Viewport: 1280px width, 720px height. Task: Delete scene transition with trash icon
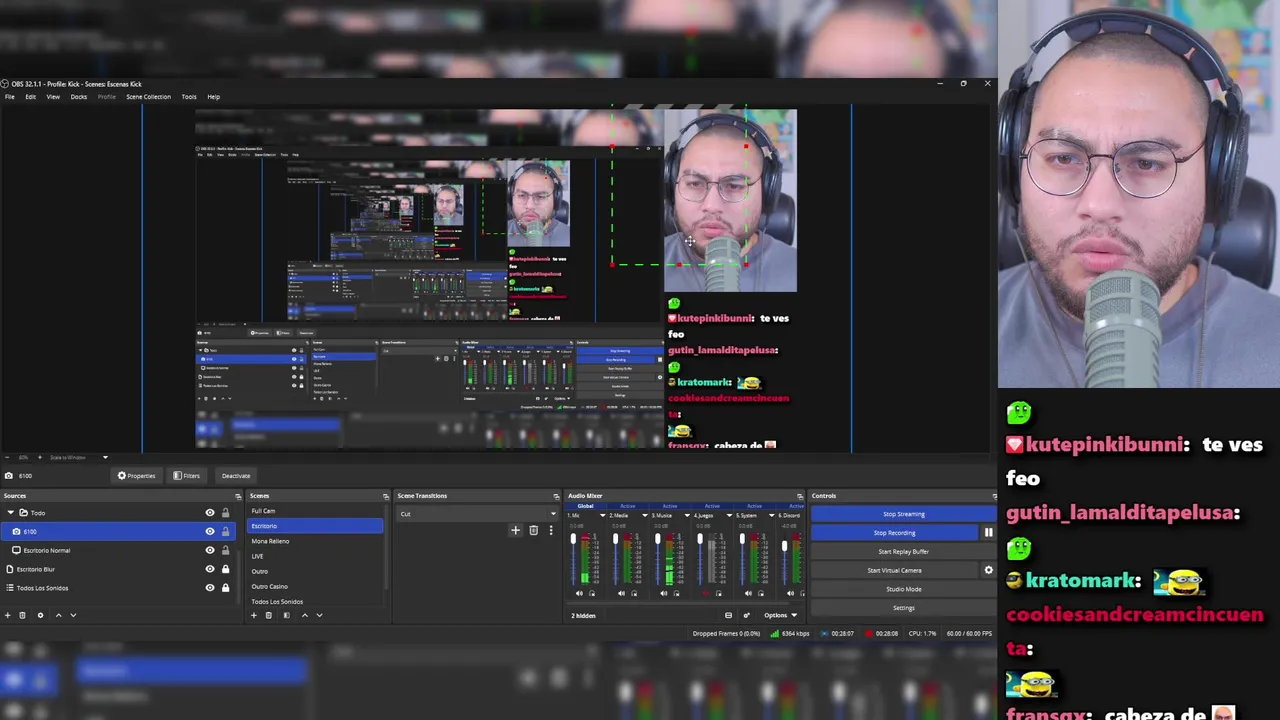[533, 530]
